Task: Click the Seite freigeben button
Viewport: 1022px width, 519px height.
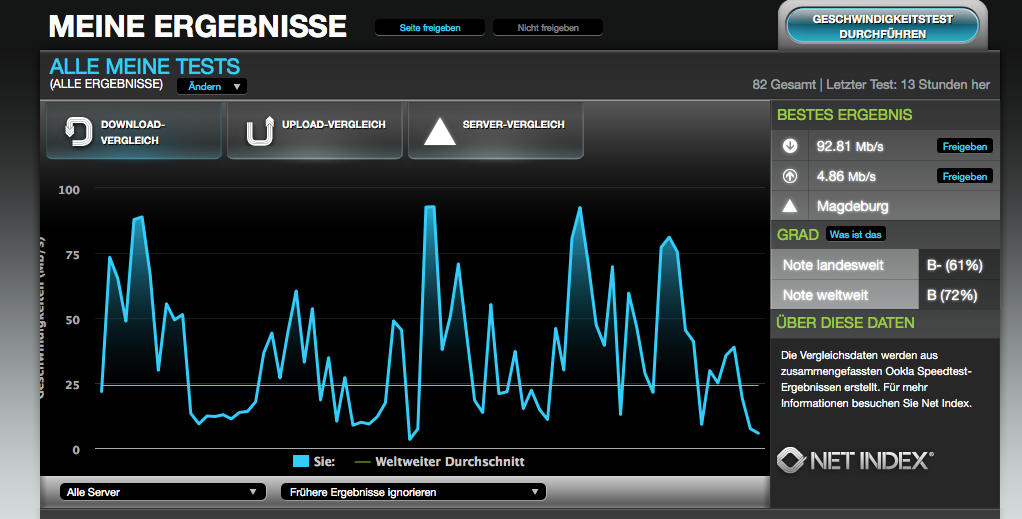Action: 430,28
